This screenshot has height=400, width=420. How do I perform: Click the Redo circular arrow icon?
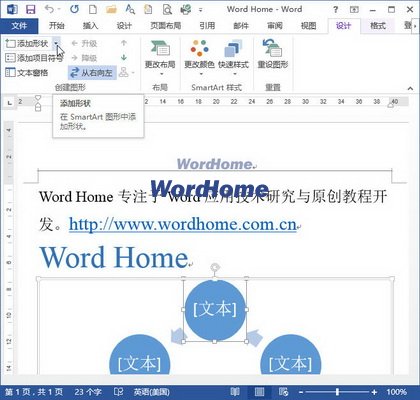click(74, 9)
